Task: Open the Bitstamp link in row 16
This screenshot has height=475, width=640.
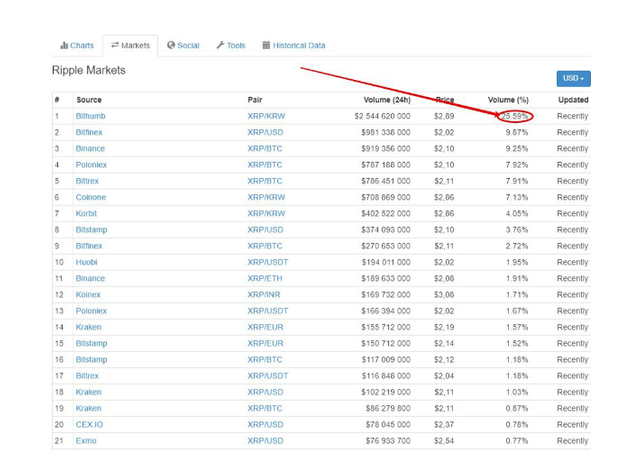Action: click(x=91, y=360)
